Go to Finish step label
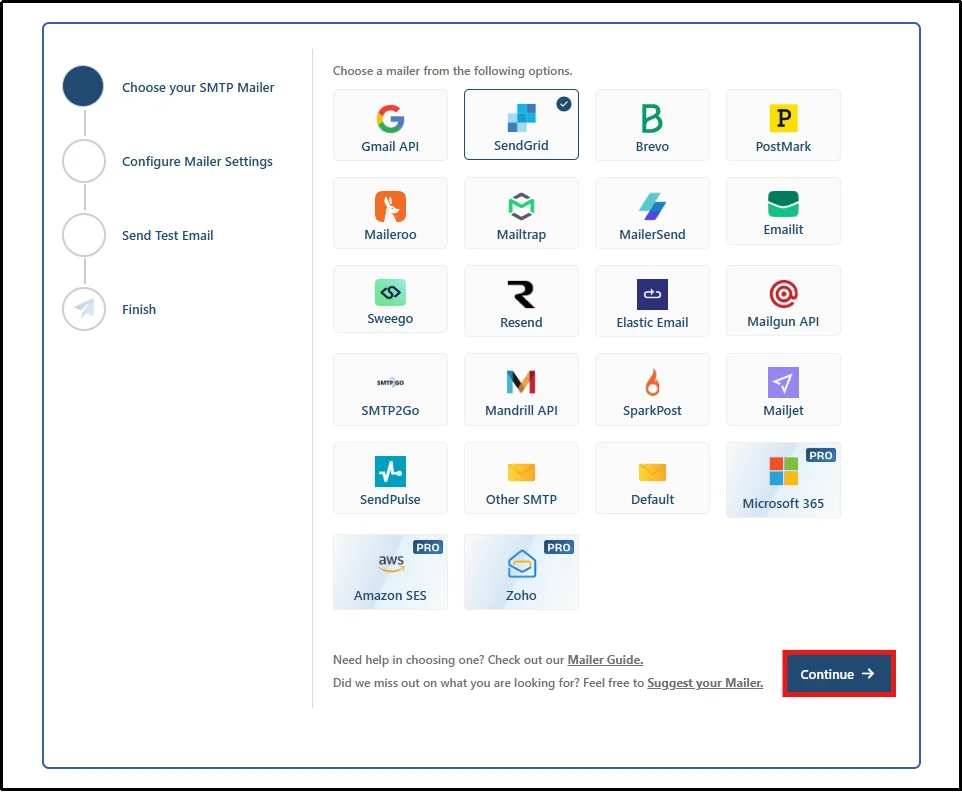The image size is (962, 792). pos(139,309)
